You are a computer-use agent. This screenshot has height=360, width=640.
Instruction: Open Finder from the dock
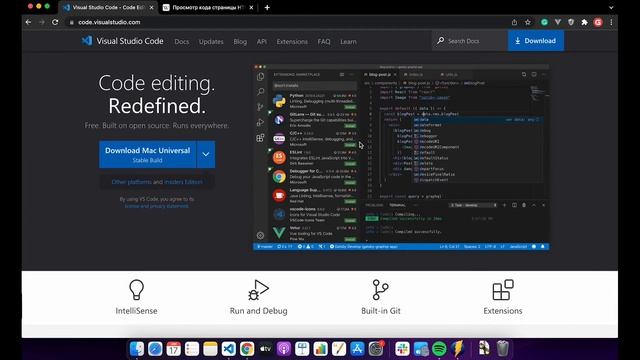pyautogui.click(x=137, y=349)
